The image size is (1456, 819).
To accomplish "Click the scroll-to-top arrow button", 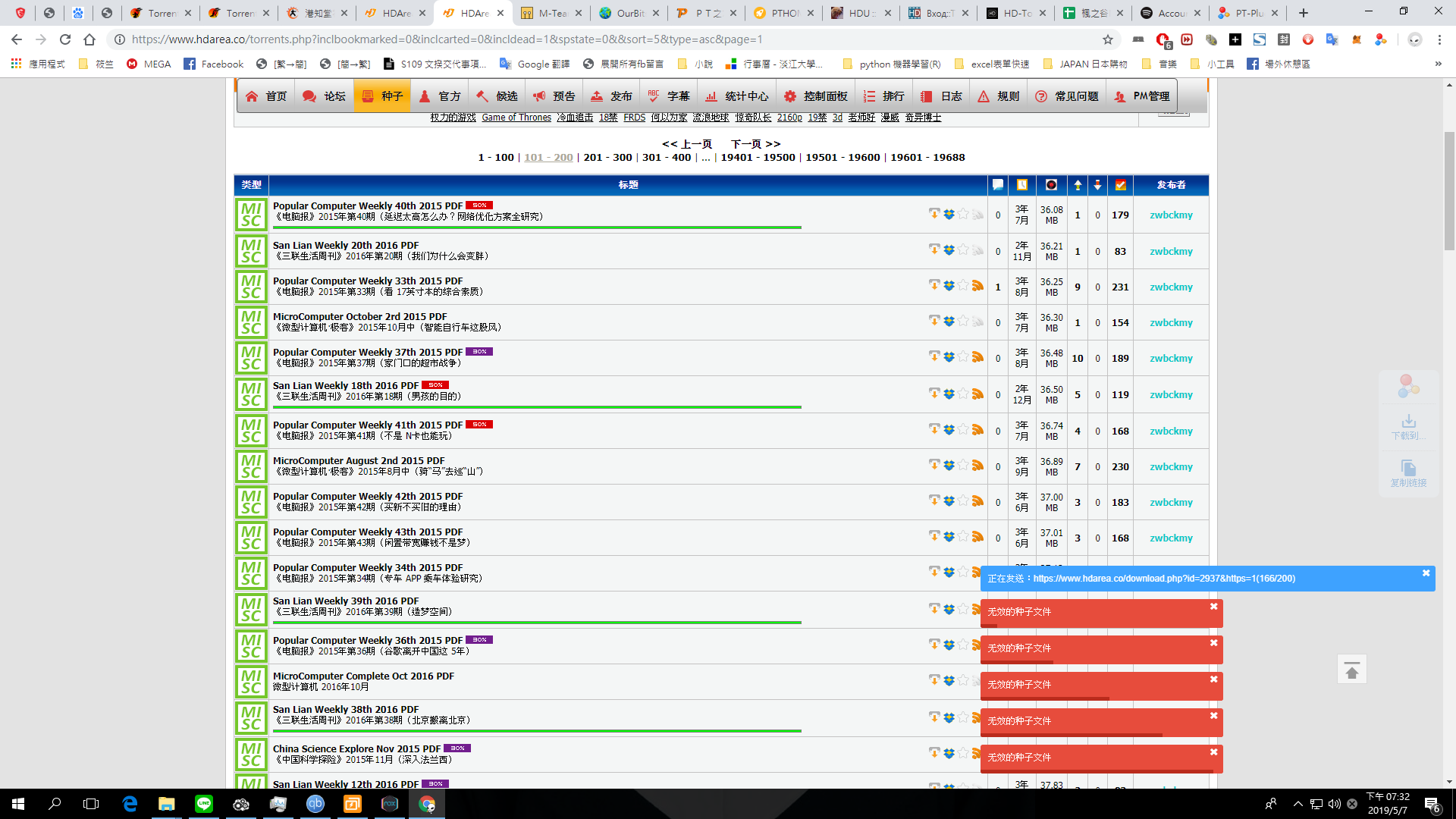I will click(1351, 670).
